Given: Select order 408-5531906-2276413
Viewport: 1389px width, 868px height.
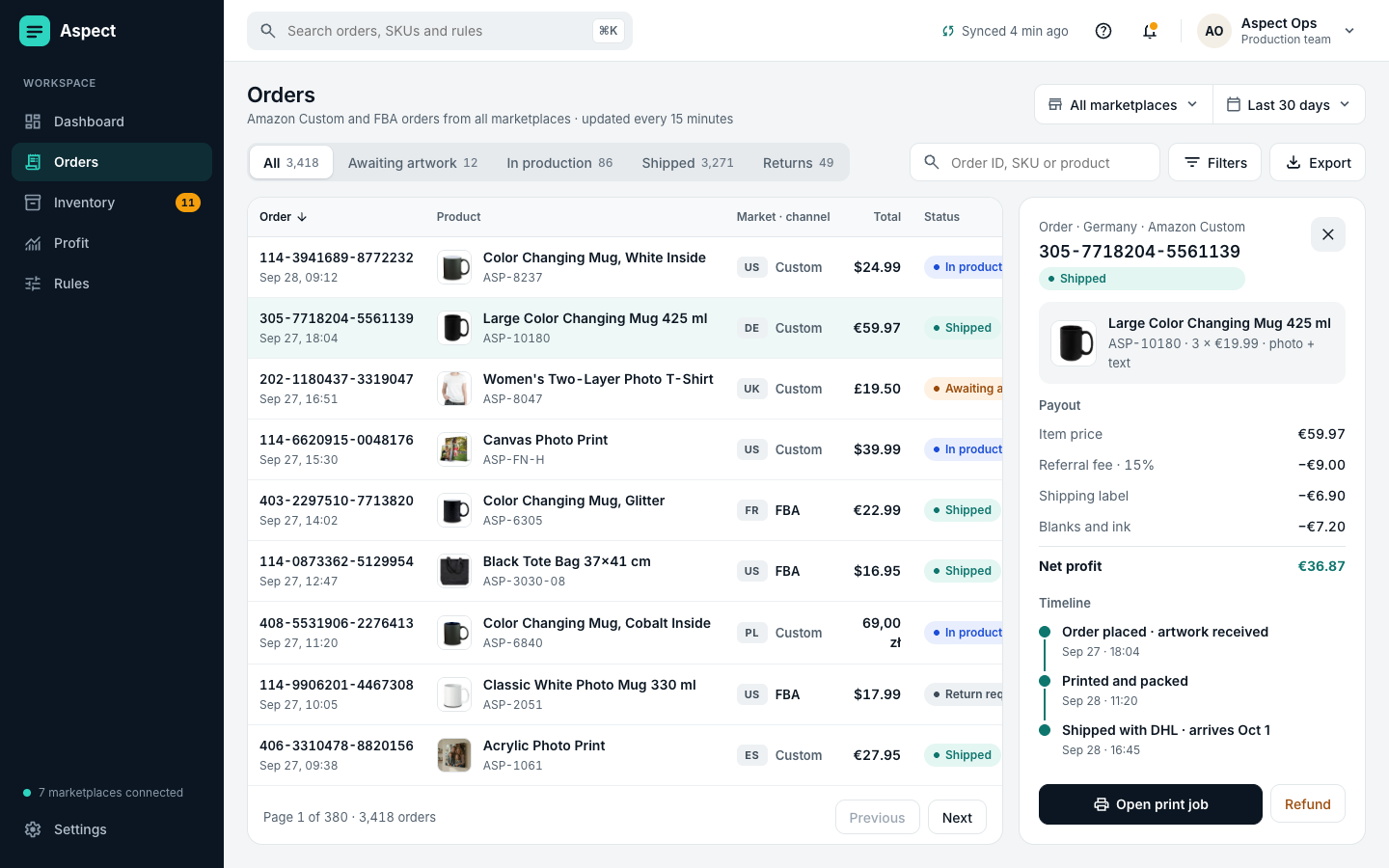Looking at the screenshot, I should pos(625,633).
